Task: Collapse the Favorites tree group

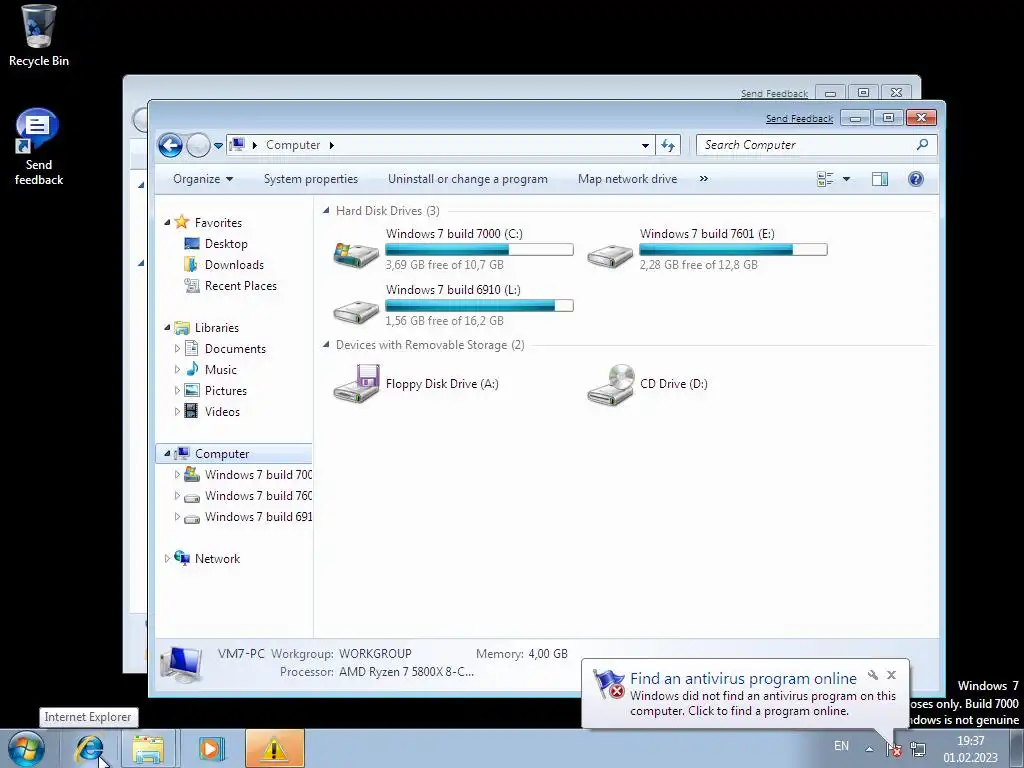Action: point(167,223)
